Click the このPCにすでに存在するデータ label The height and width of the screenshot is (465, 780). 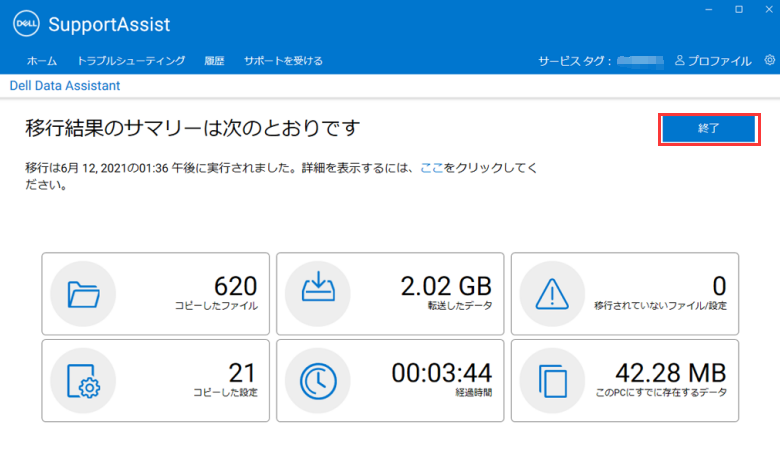click(x=661, y=392)
